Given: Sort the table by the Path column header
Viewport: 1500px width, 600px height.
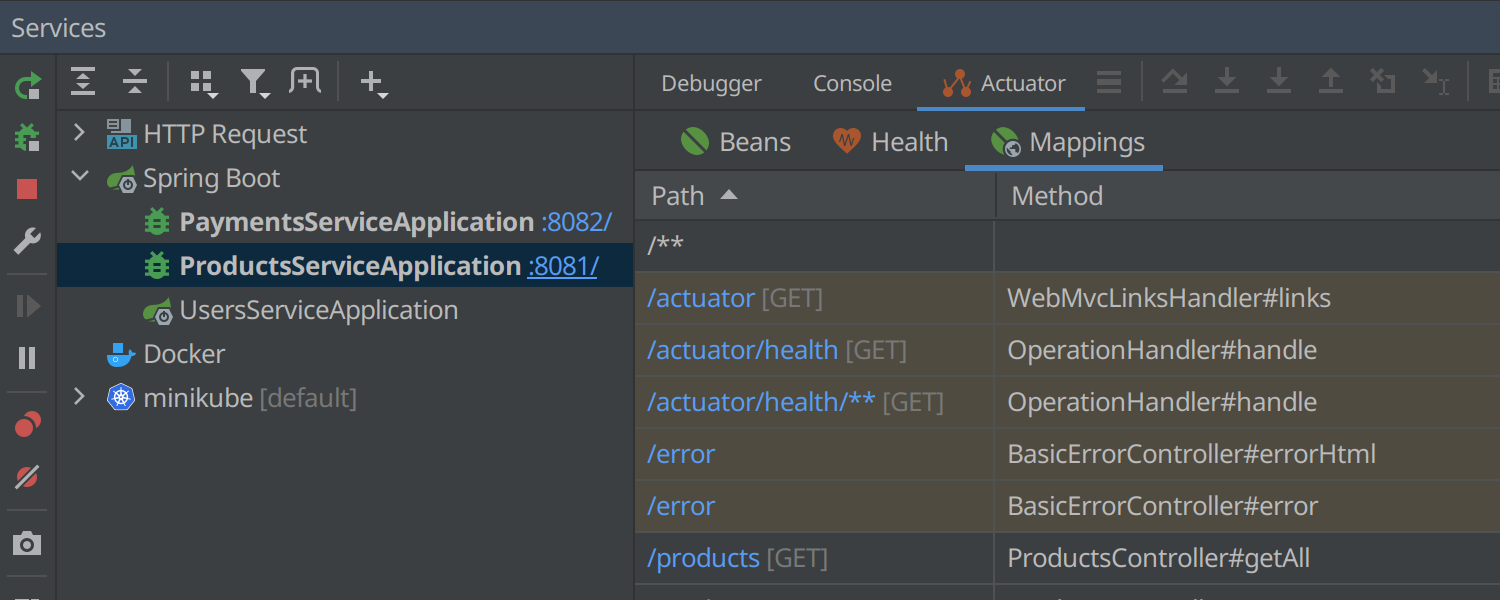Looking at the screenshot, I should coord(815,196).
